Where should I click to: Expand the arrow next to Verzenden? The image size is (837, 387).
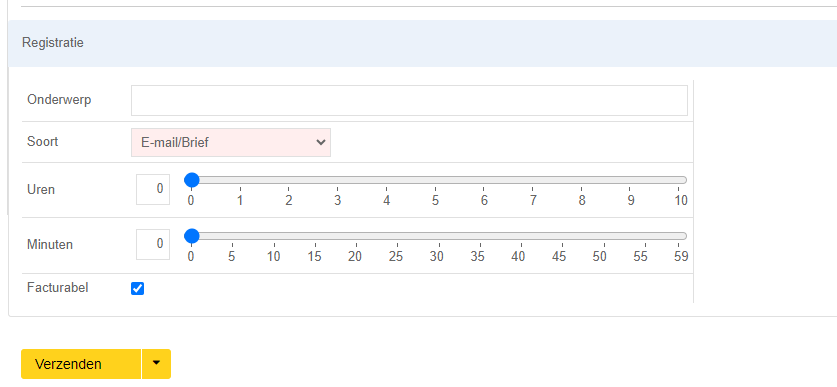point(156,364)
